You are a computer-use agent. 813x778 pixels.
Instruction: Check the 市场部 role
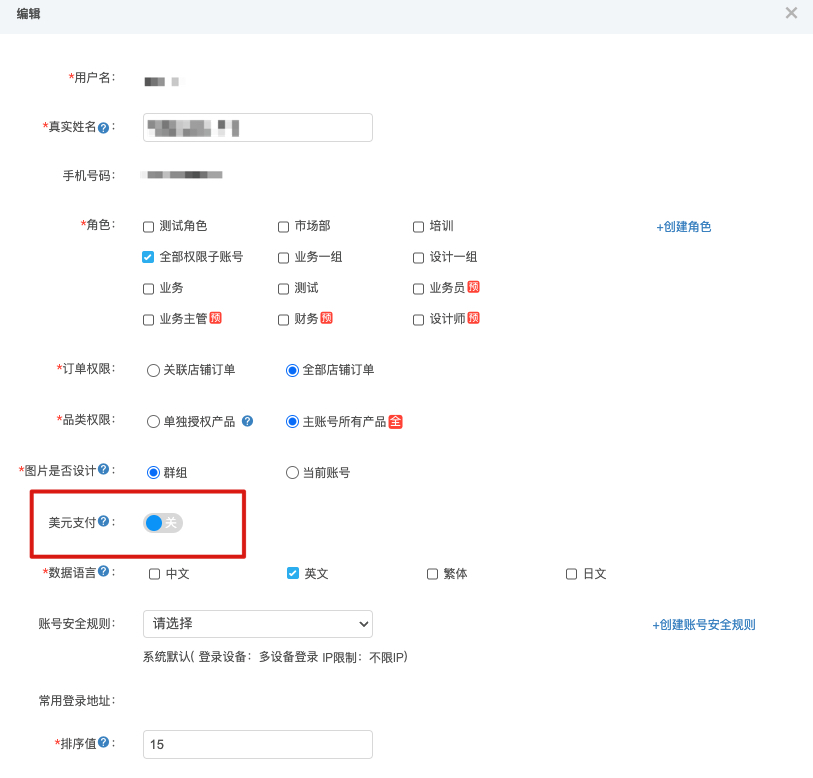[283, 227]
